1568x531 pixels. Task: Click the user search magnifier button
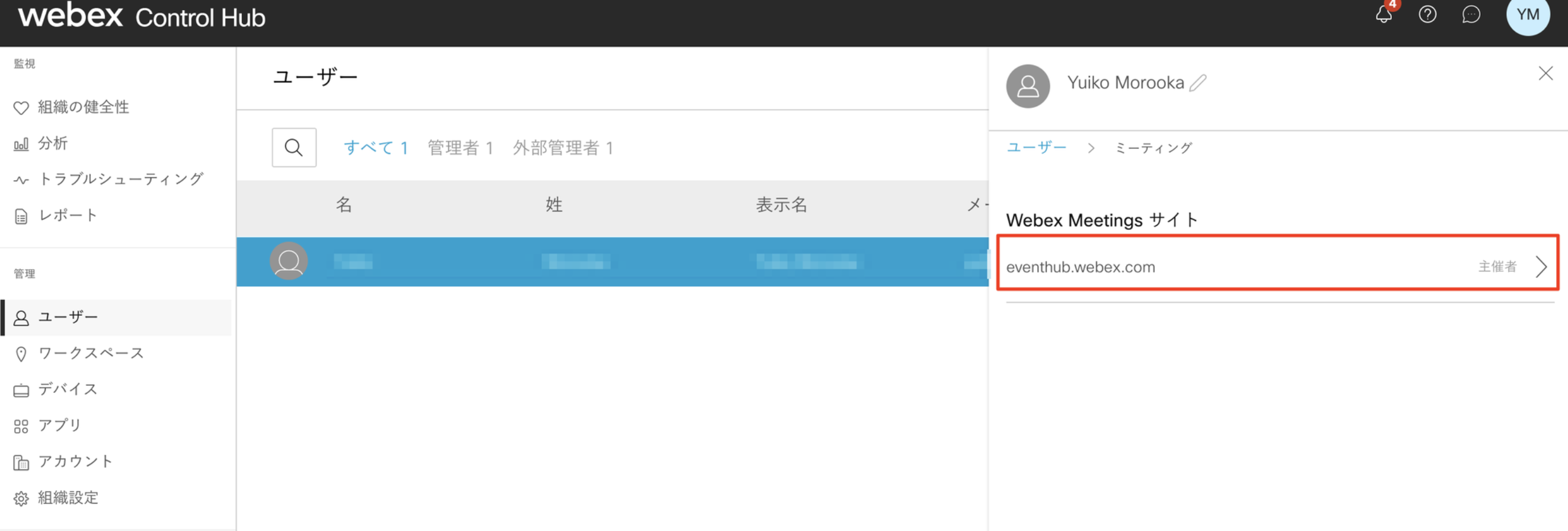[x=294, y=147]
